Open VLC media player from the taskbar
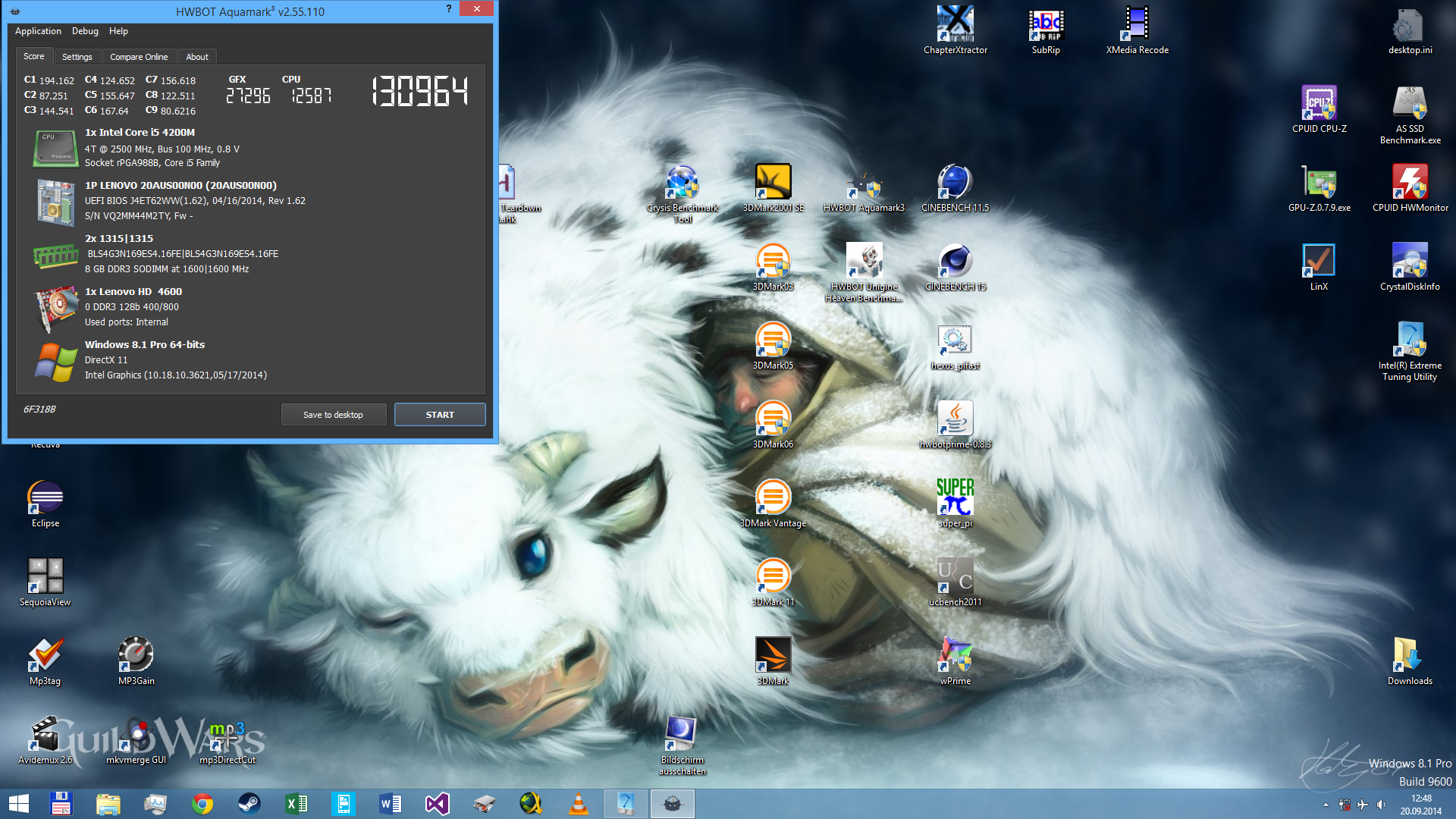Image resolution: width=1456 pixels, height=819 pixels. click(579, 804)
